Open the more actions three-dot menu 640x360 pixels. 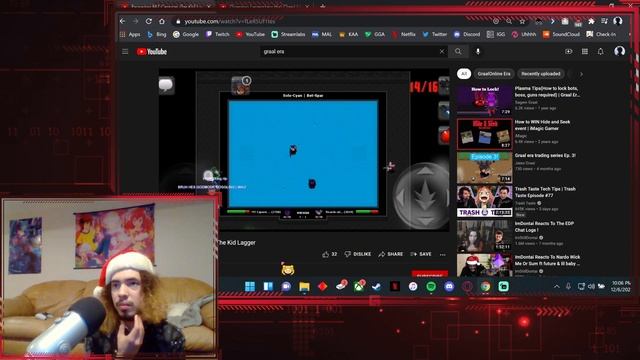click(443, 254)
